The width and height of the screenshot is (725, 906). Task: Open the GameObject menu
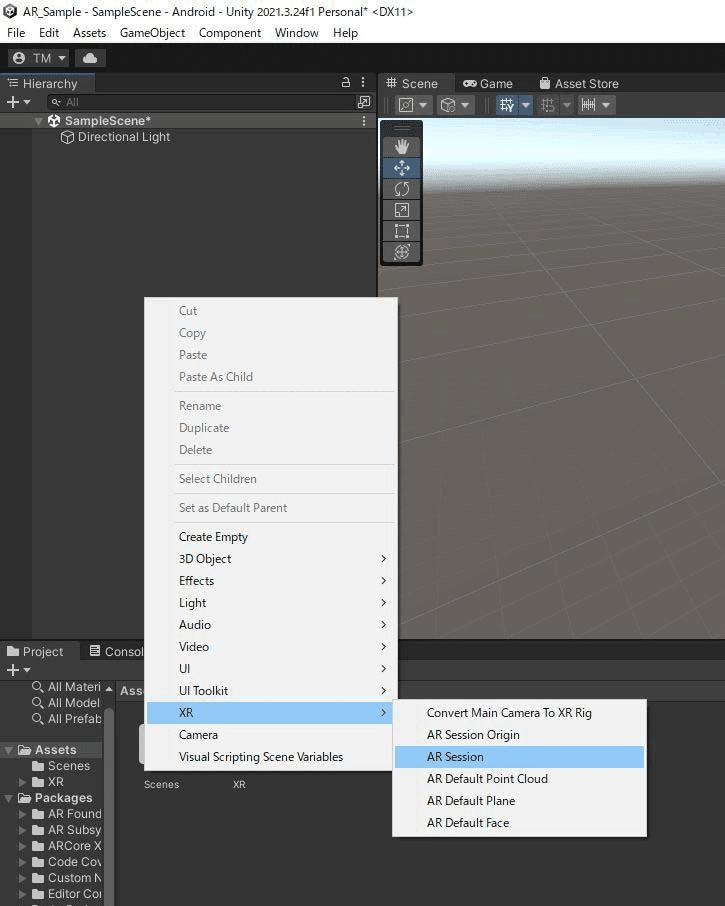(x=153, y=33)
